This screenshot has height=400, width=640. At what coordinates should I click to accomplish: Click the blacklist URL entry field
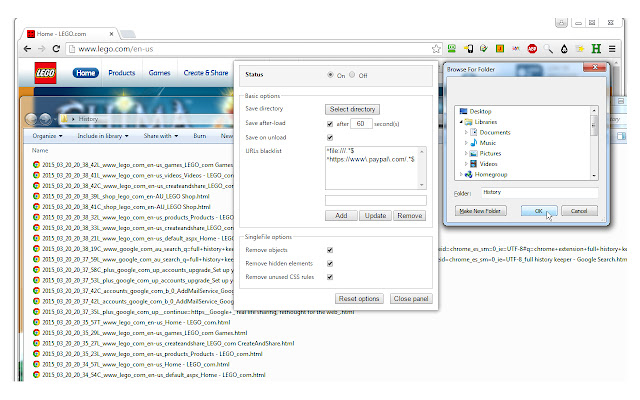tap(376, 200)
